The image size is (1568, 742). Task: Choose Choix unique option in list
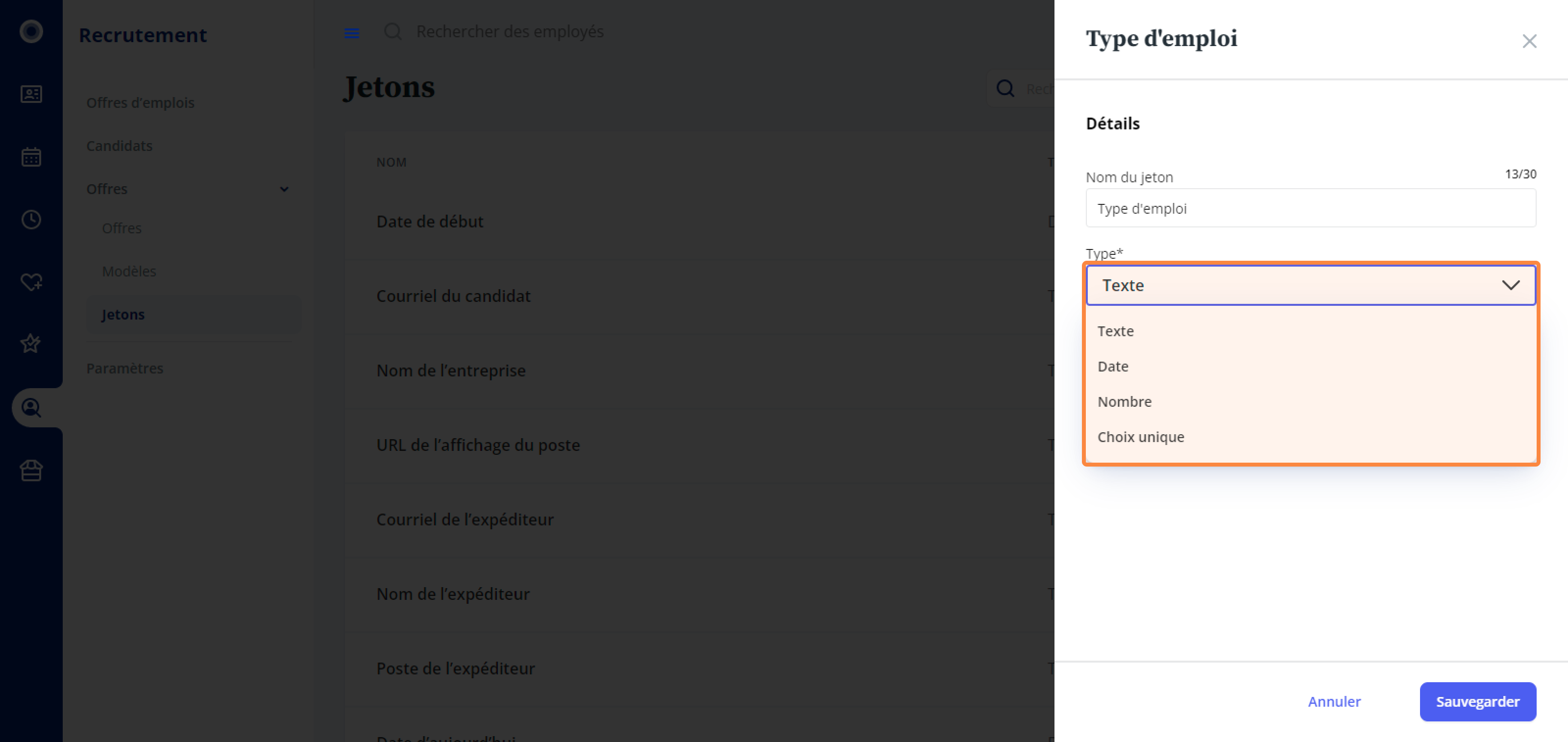click(1311, 437)
